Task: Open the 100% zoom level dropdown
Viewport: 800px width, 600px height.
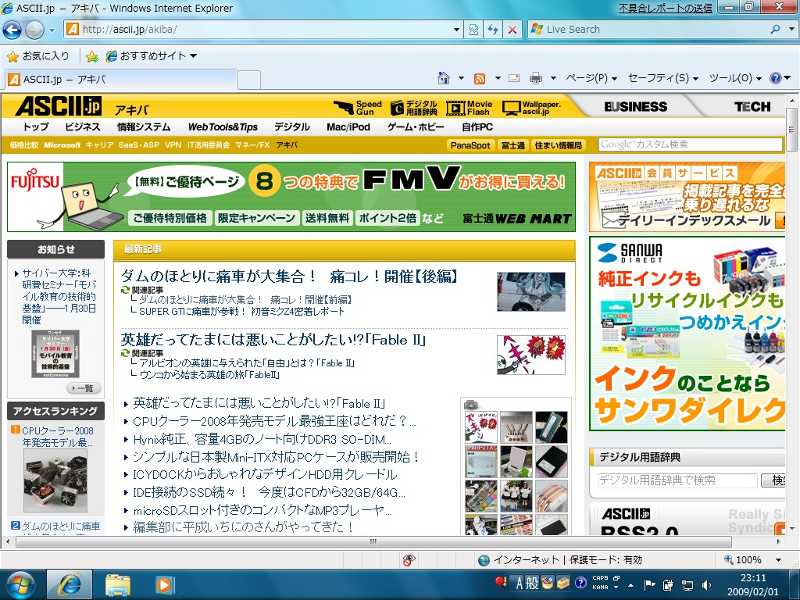Action: coord(779,560)
